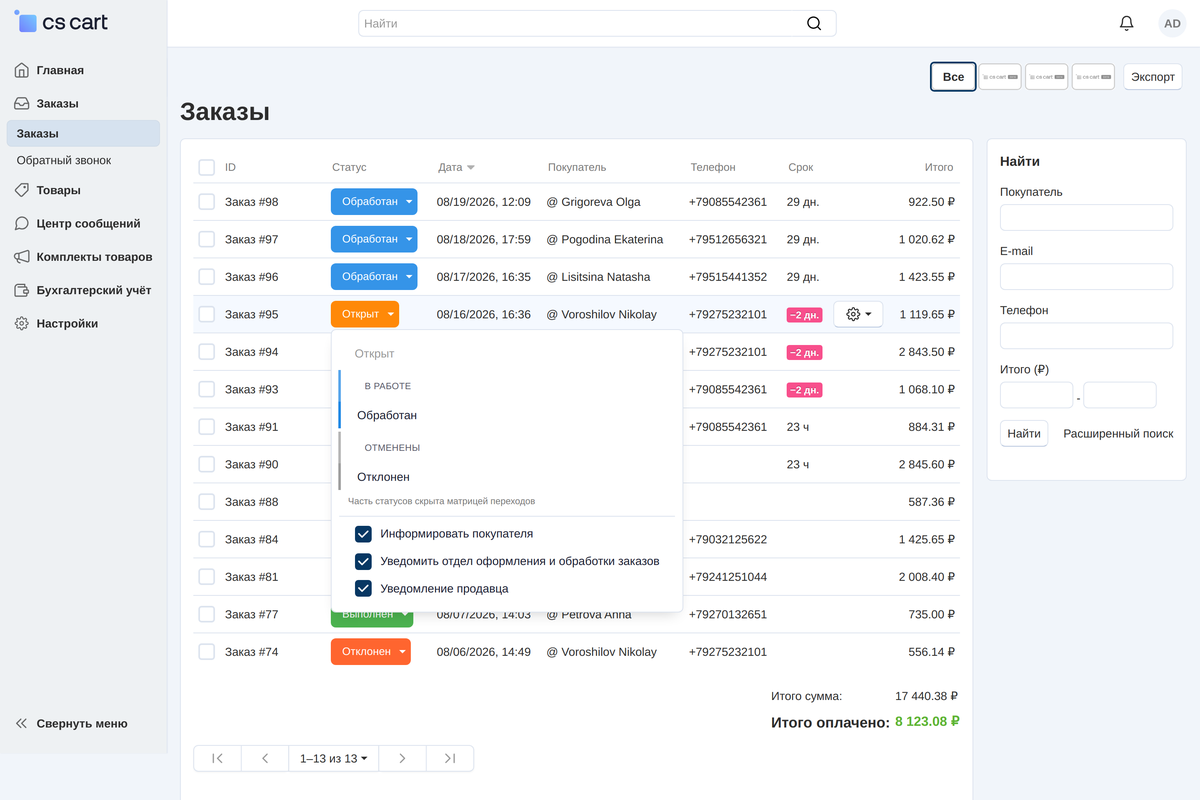Uncheck Информировать покупателя
This screenshot has width=1200, height=800.
click(364, 534)
